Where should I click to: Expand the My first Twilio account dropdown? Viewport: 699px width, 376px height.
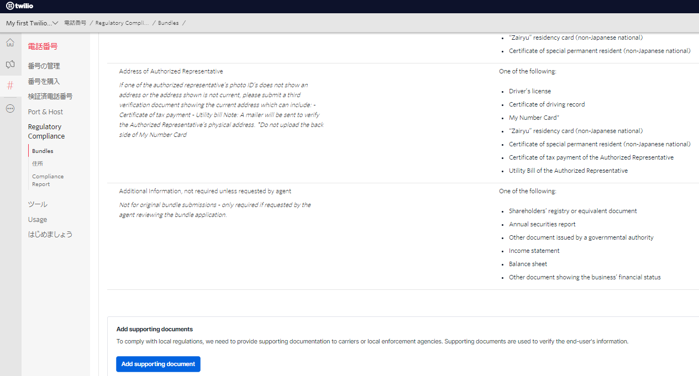[x=32, y=23]
